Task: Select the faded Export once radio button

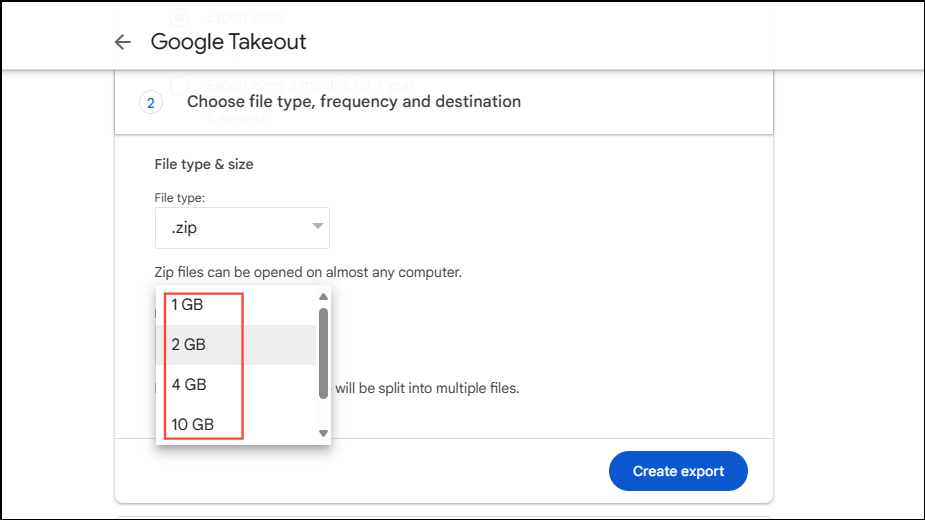Action: coord(179,17)
